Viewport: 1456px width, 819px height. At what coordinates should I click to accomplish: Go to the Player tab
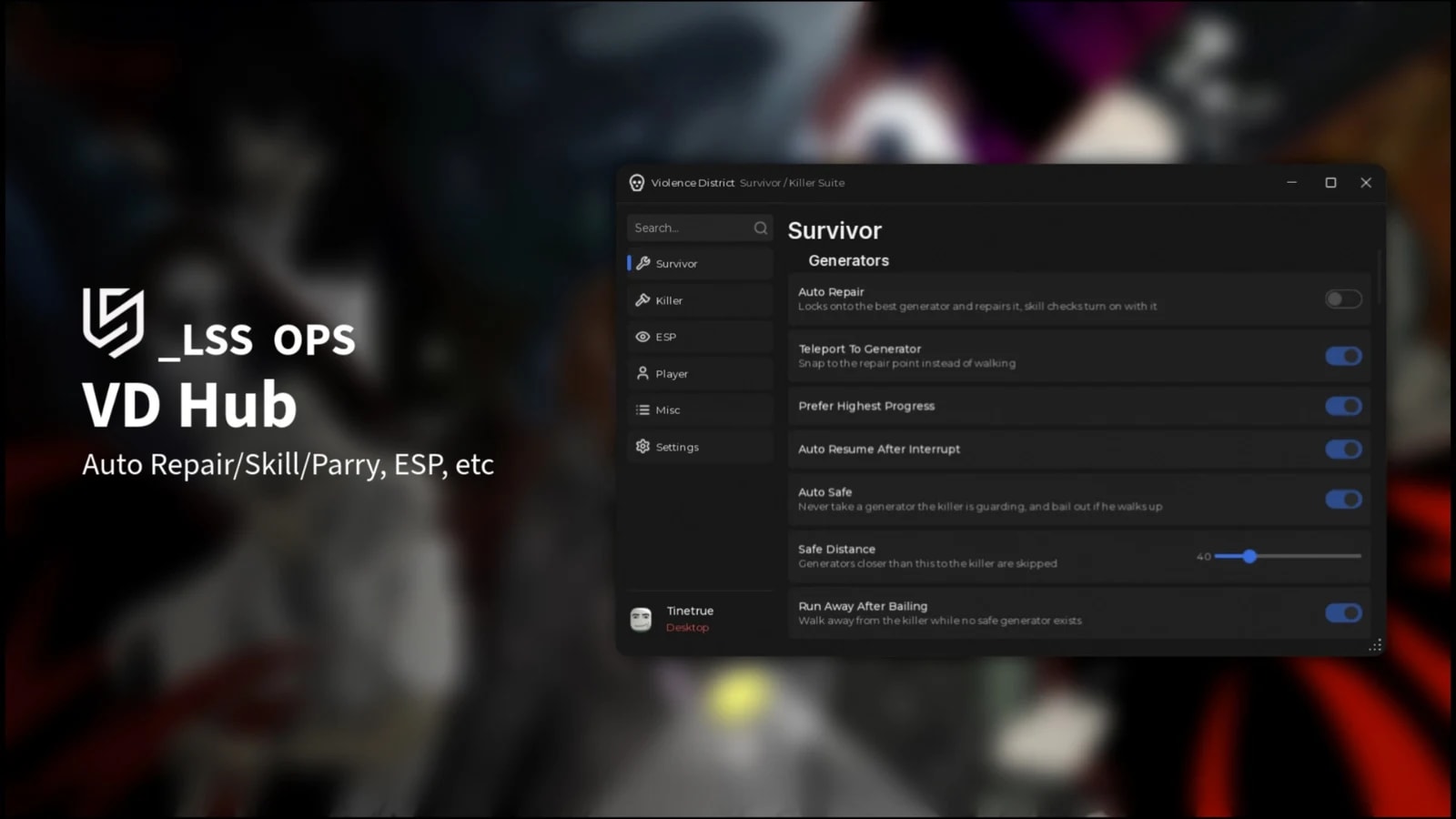[x=700, y=373]
